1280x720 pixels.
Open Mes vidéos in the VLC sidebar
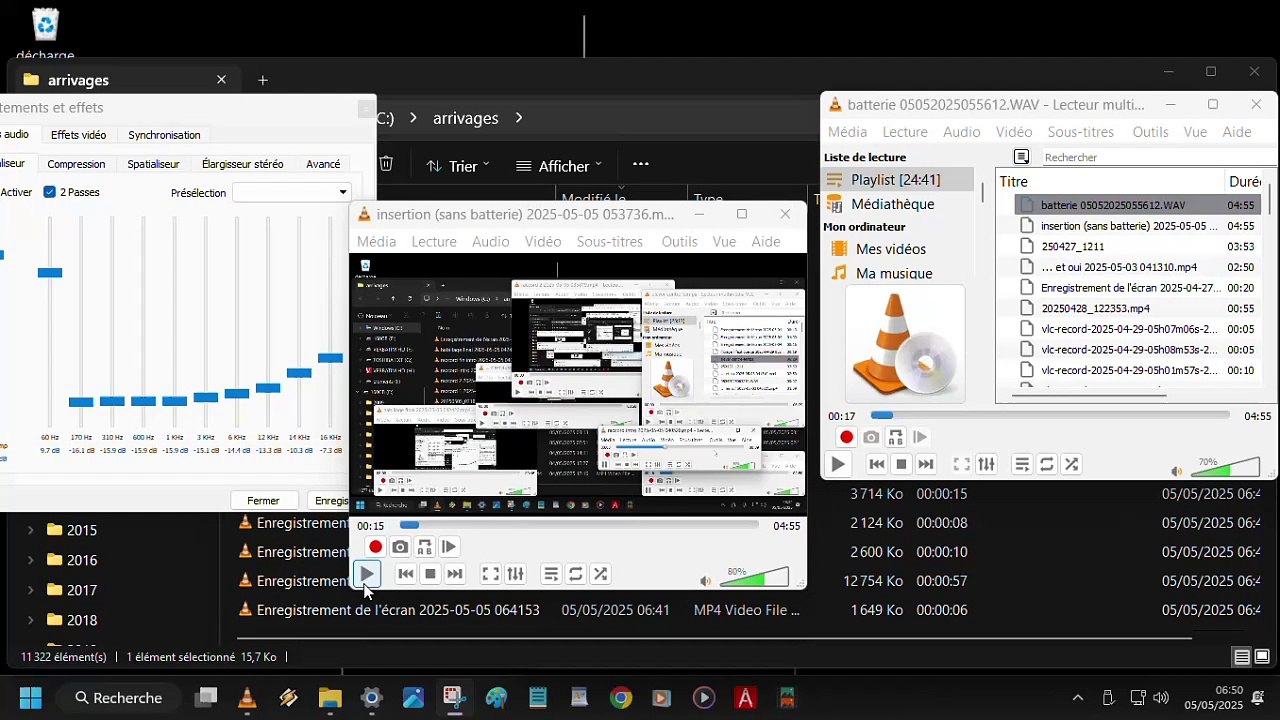891,249
